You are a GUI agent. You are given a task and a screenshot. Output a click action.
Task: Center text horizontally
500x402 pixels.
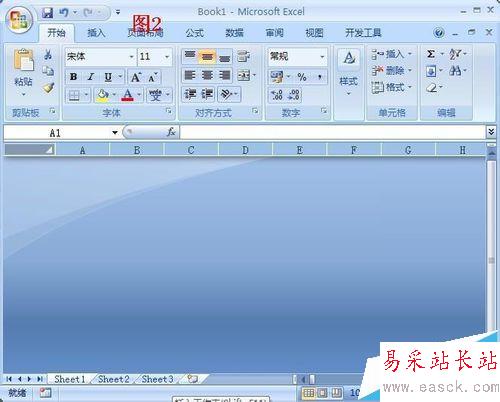click(x=207, y=75)
